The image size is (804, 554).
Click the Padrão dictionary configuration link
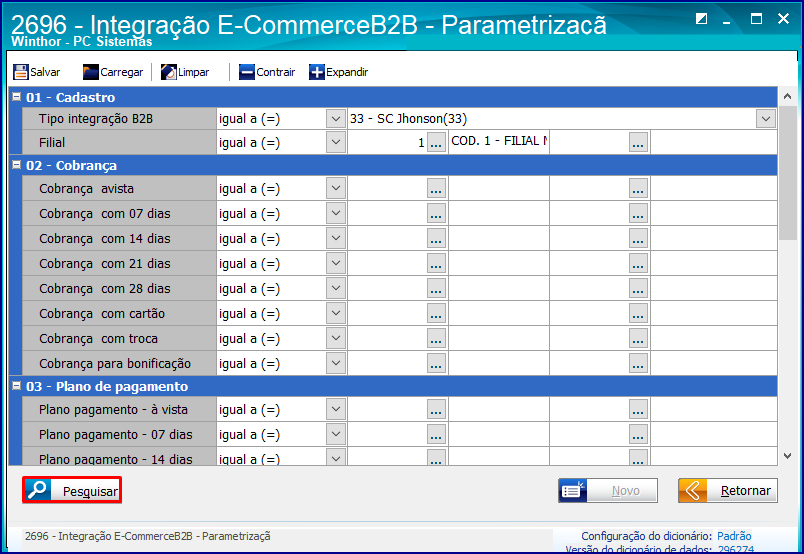pos(734,536)
